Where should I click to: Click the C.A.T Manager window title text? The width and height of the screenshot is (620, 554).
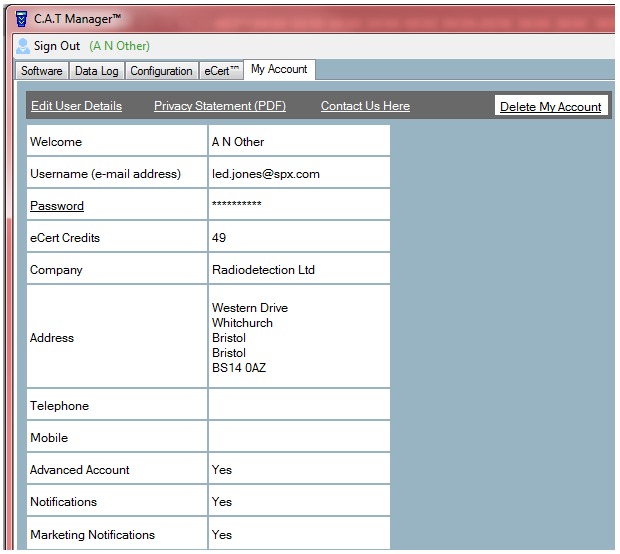78,19
